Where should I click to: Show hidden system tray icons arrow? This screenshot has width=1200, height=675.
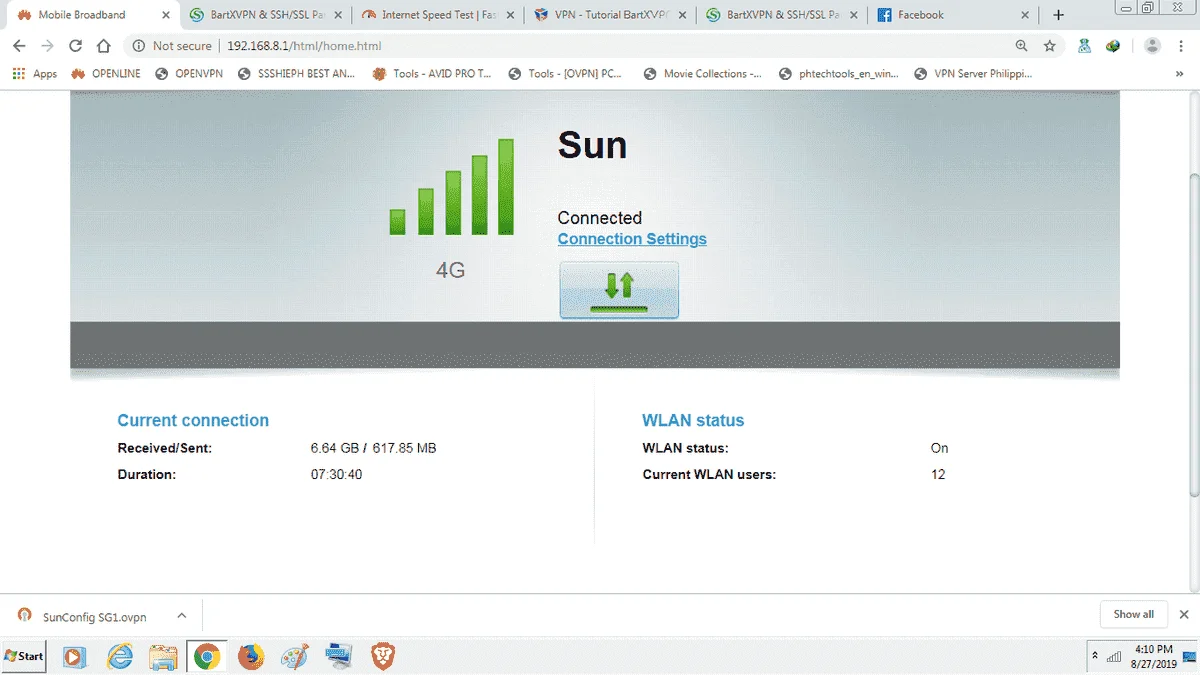click(1094, 656)
